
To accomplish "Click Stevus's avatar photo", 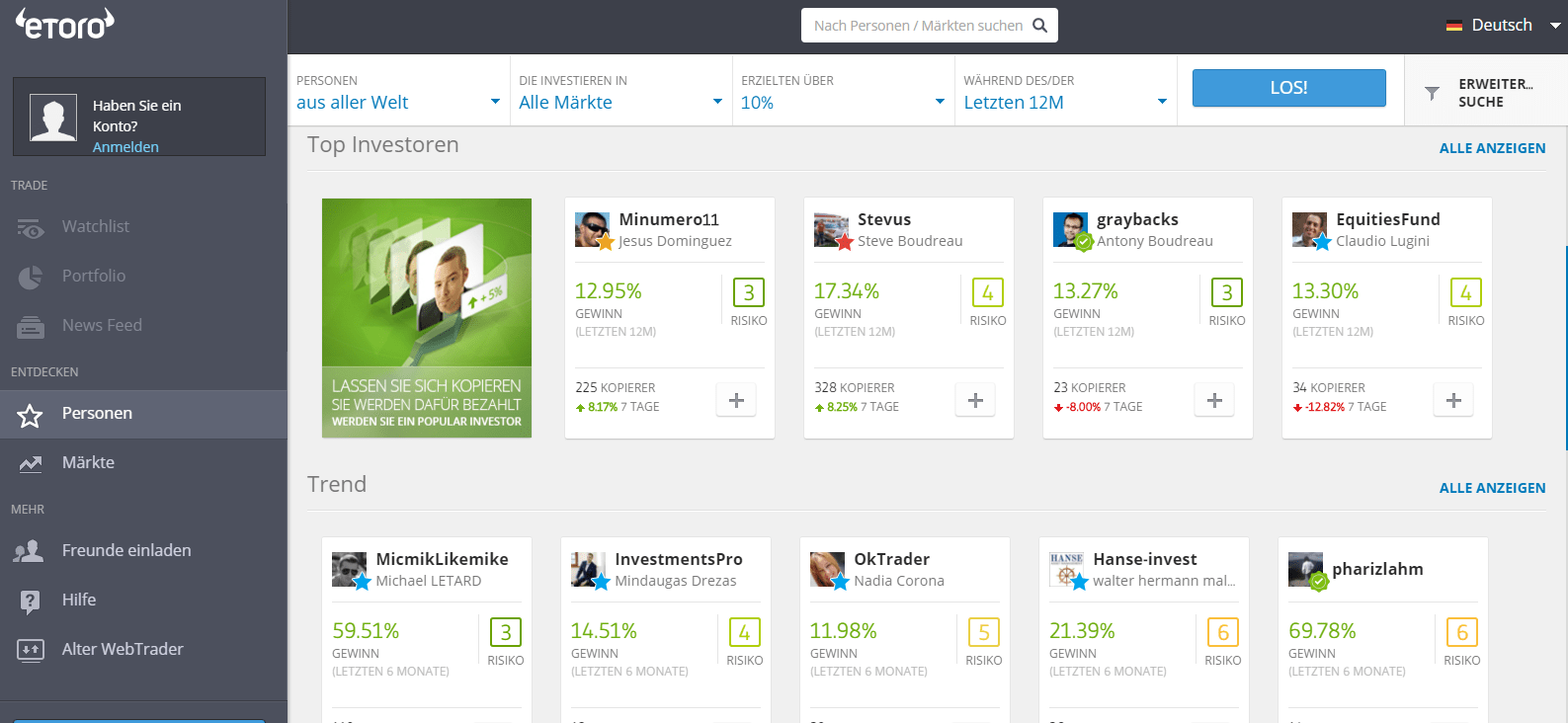I will tap(832, 229).
